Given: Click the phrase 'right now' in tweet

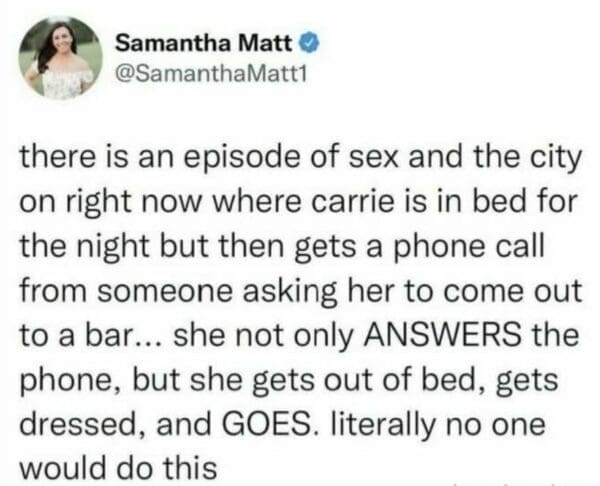Looking at the screenshot, I should click(x=134, y=203).
